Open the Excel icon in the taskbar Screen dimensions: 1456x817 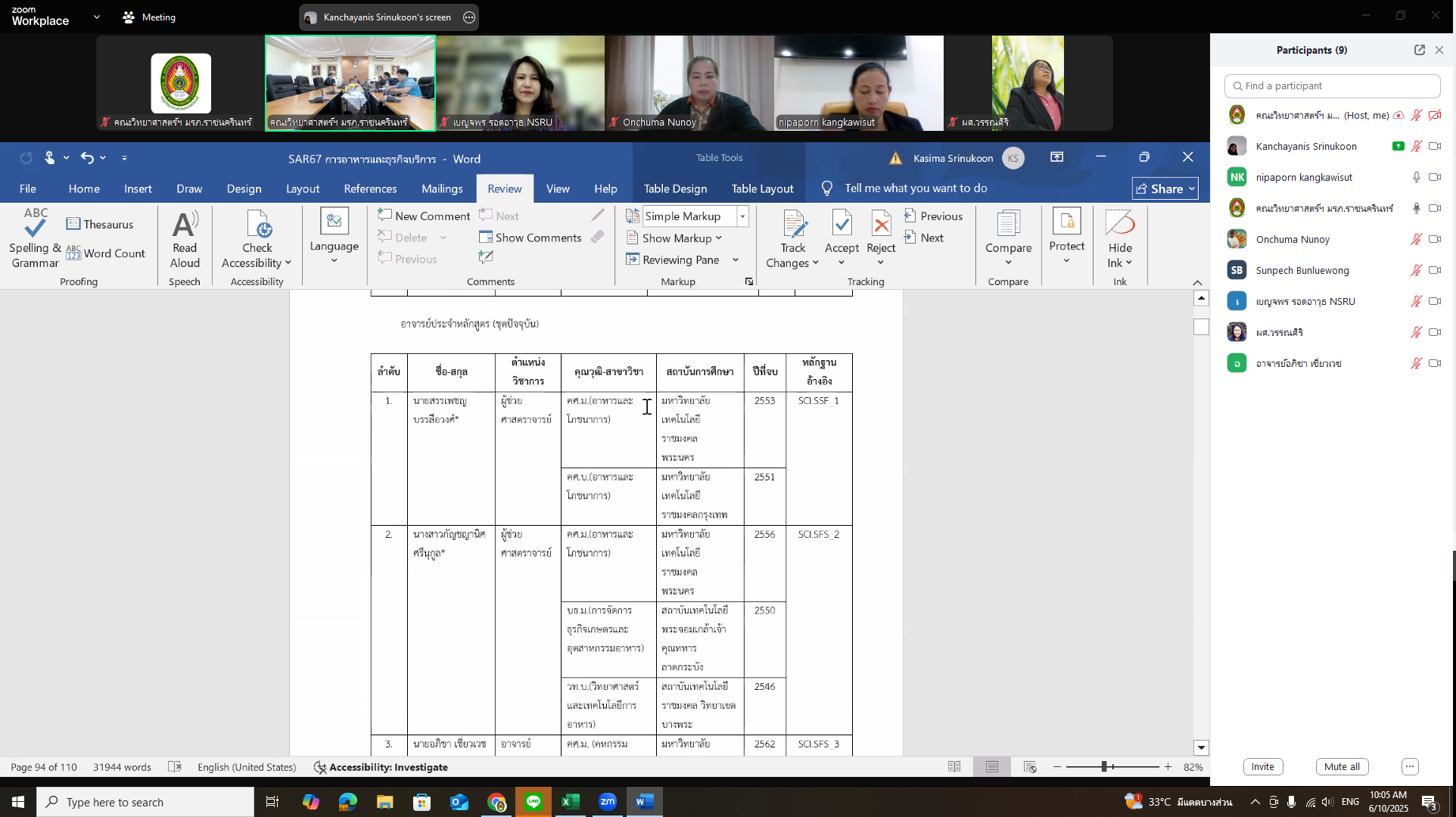tap(571, 802)
